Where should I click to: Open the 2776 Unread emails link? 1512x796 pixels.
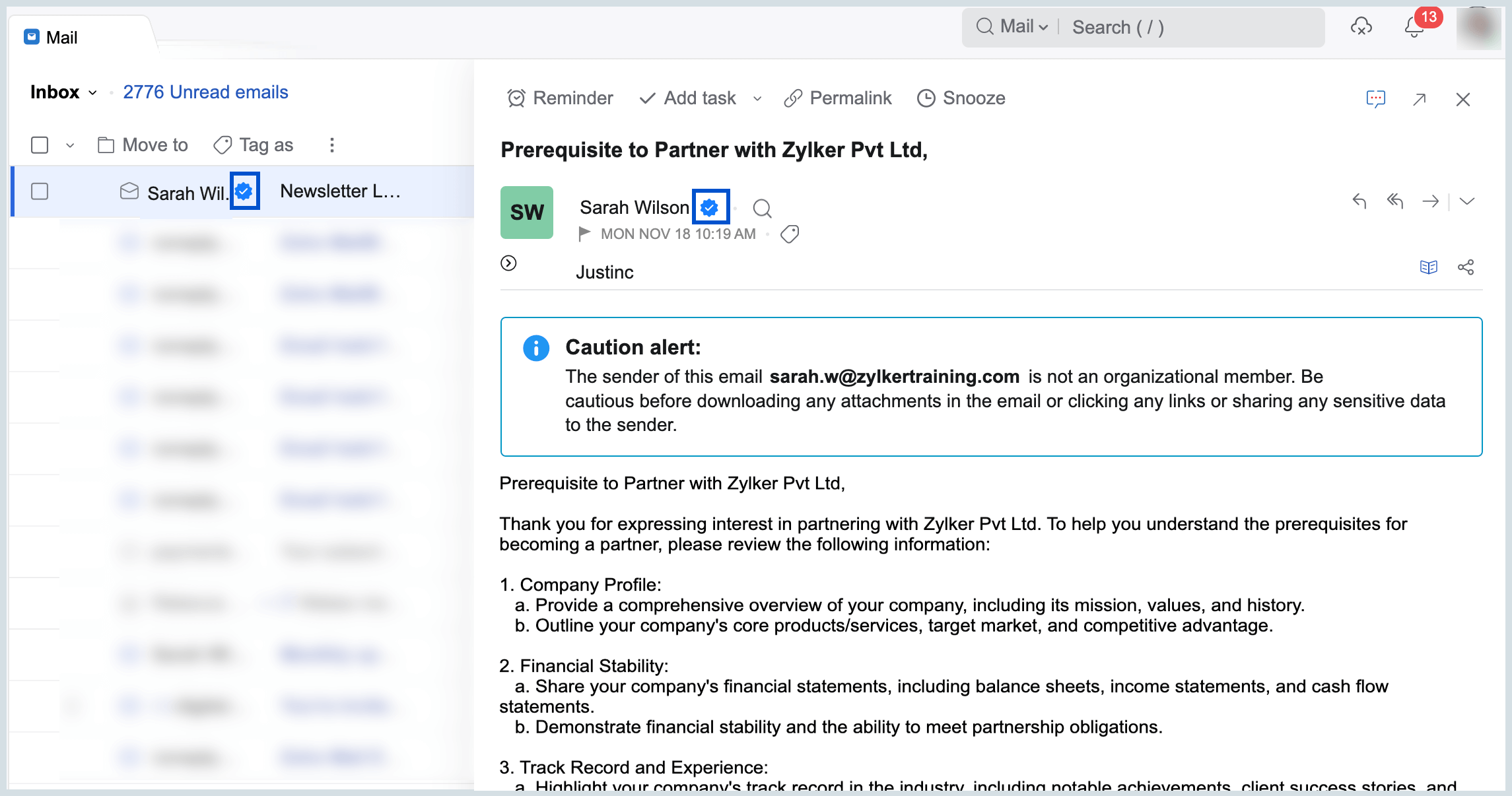tap(205, 92)
